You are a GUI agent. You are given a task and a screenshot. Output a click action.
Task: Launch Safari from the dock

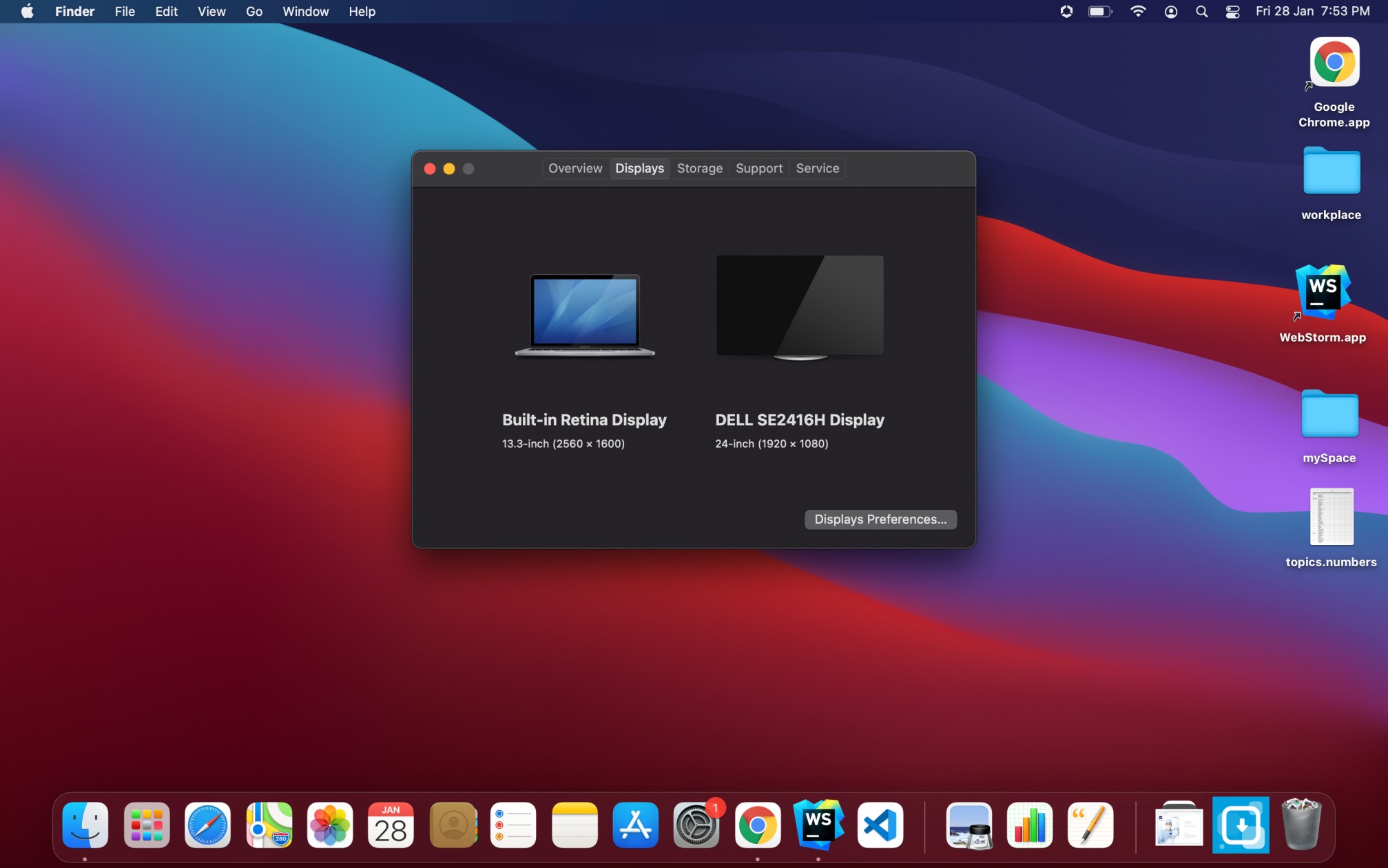click(x=207, y=825)
